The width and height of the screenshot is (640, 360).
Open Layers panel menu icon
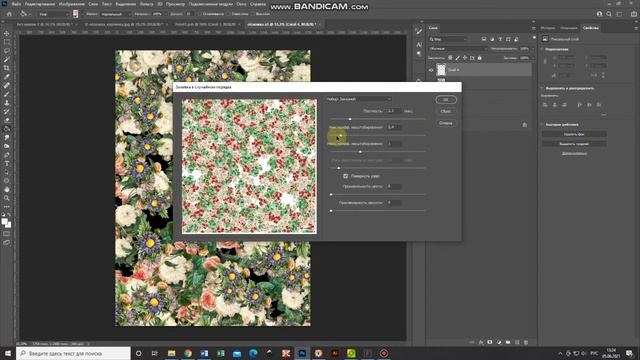pos(533,28)
